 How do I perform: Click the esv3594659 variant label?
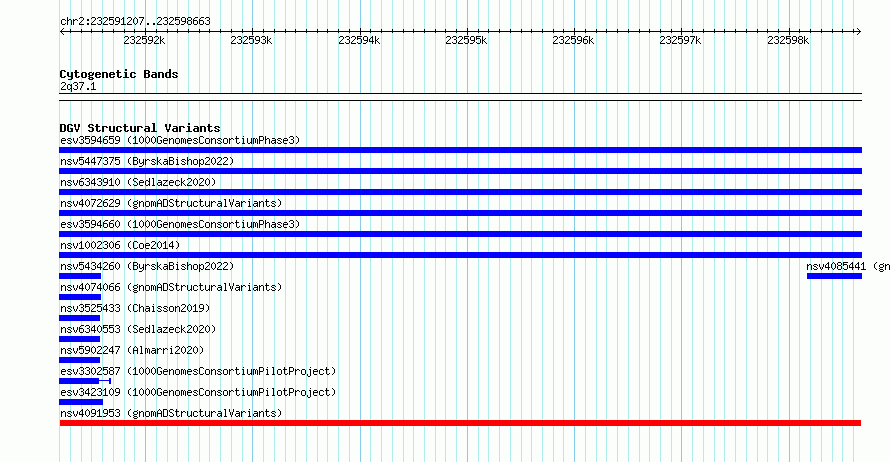[x=180, y=140]
